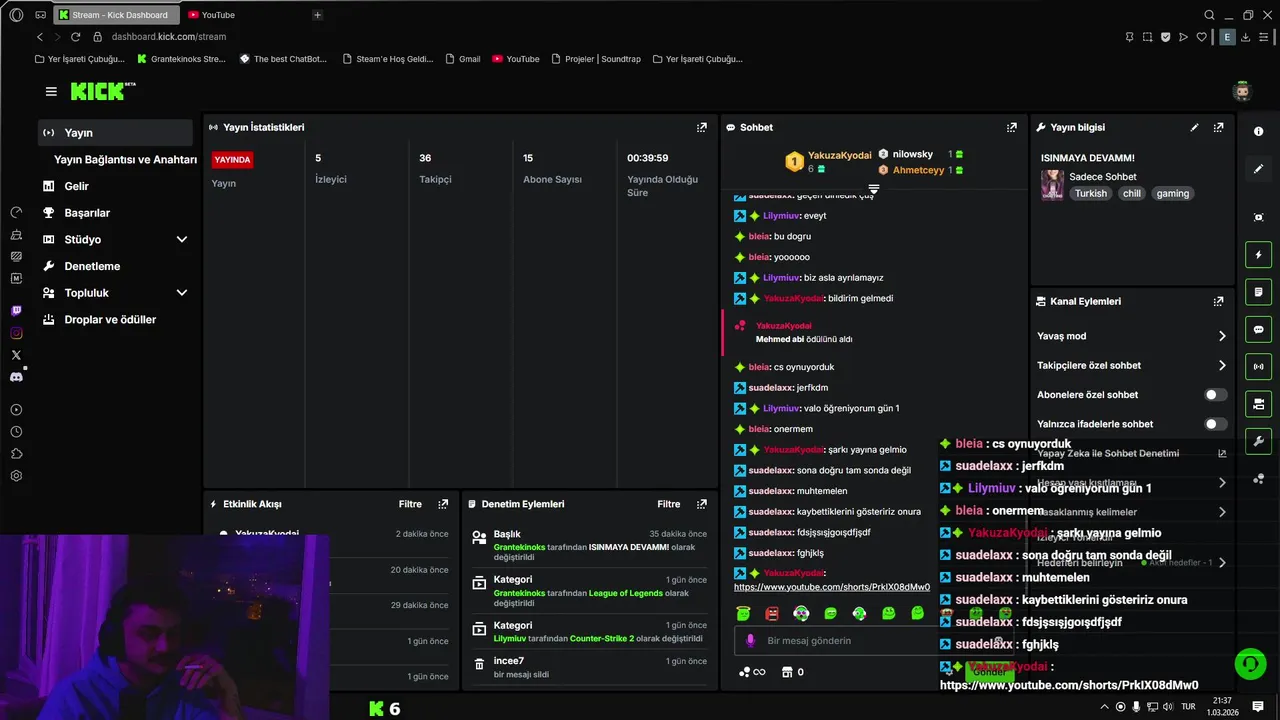Open X from the browser sidebar
This screenshot has width=1280, height=720.
point(16,355)
